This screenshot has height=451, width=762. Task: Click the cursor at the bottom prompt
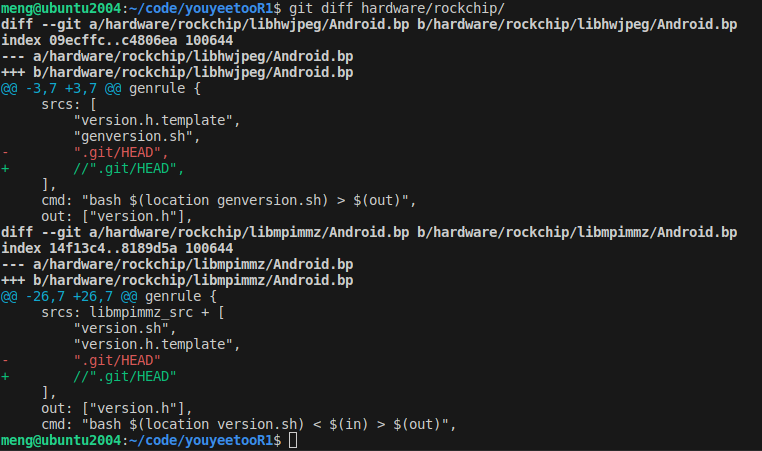(292, 441)
